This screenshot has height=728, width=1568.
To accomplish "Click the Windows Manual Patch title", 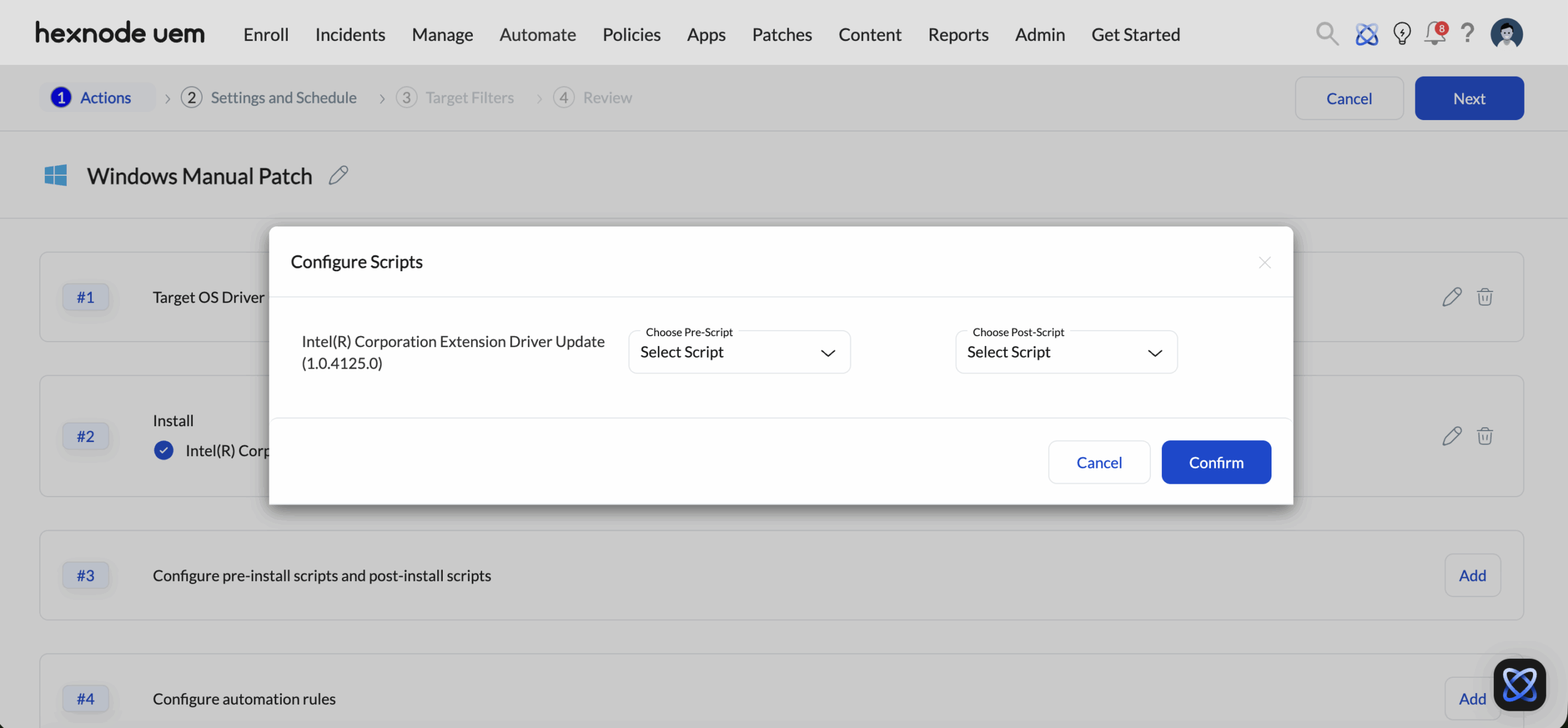I will pos(200,176).
